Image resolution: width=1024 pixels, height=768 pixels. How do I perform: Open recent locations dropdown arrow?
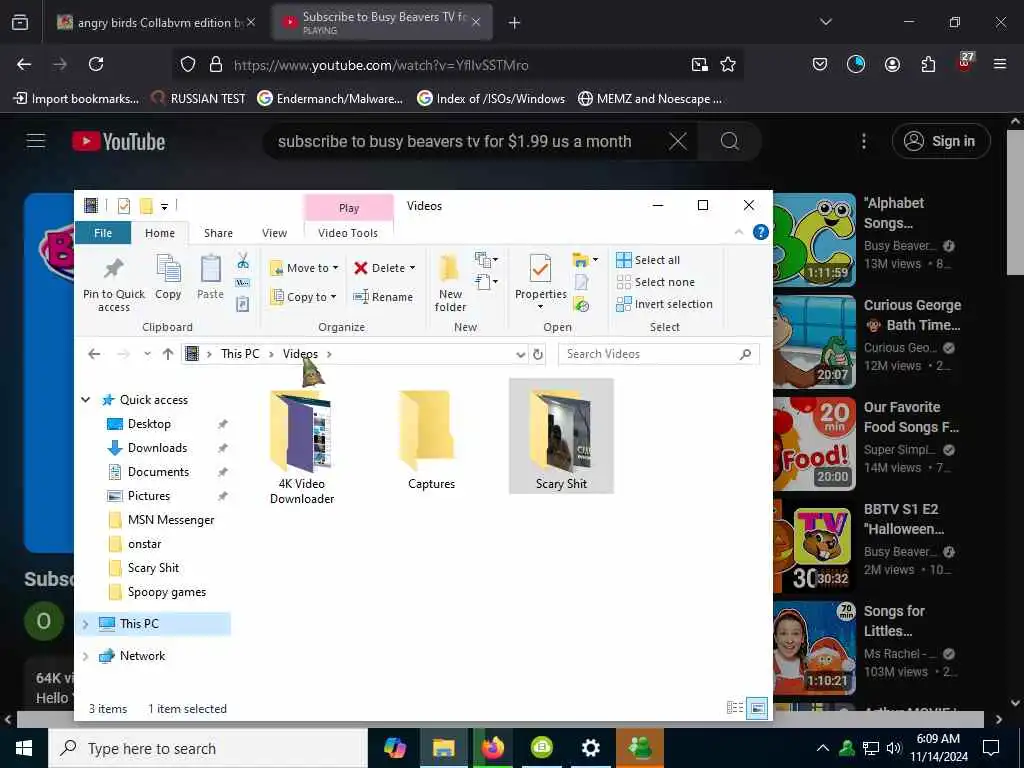pyautogui.click(x=148, y=354)
